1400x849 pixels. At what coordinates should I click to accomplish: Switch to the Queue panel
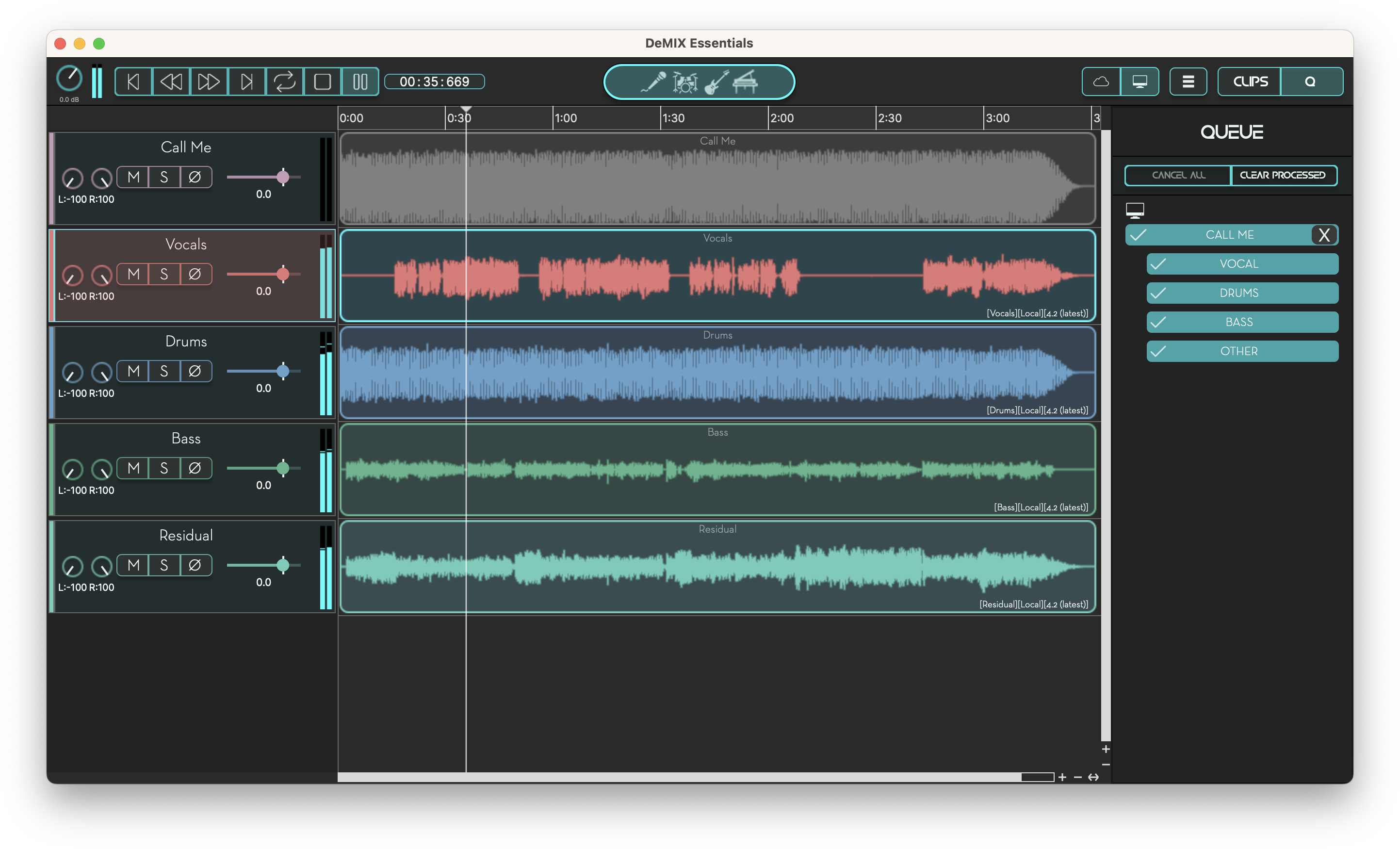[1311, 82]
